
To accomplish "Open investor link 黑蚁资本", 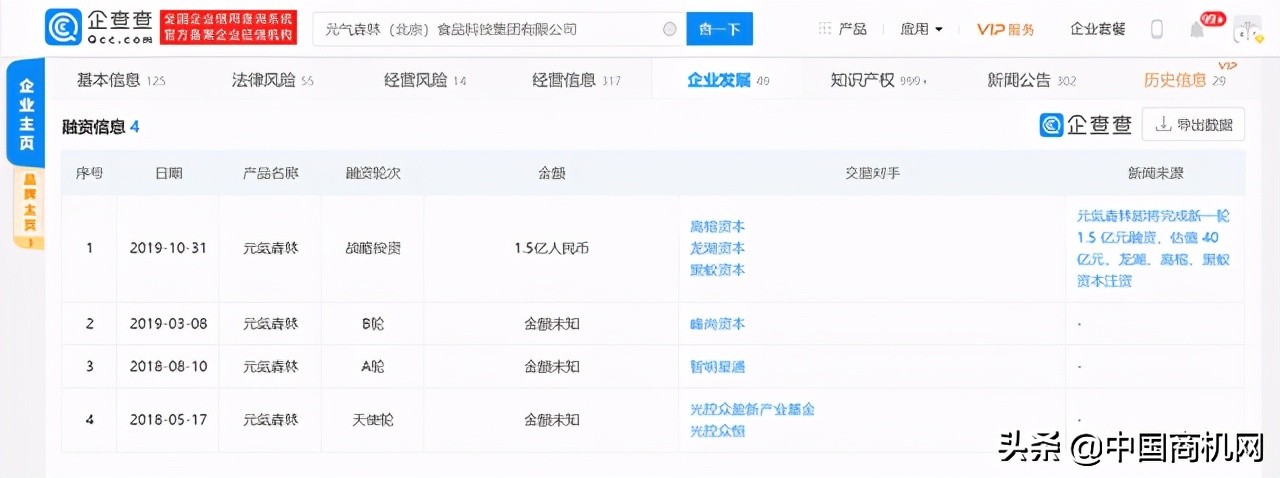I will [717, 270].
